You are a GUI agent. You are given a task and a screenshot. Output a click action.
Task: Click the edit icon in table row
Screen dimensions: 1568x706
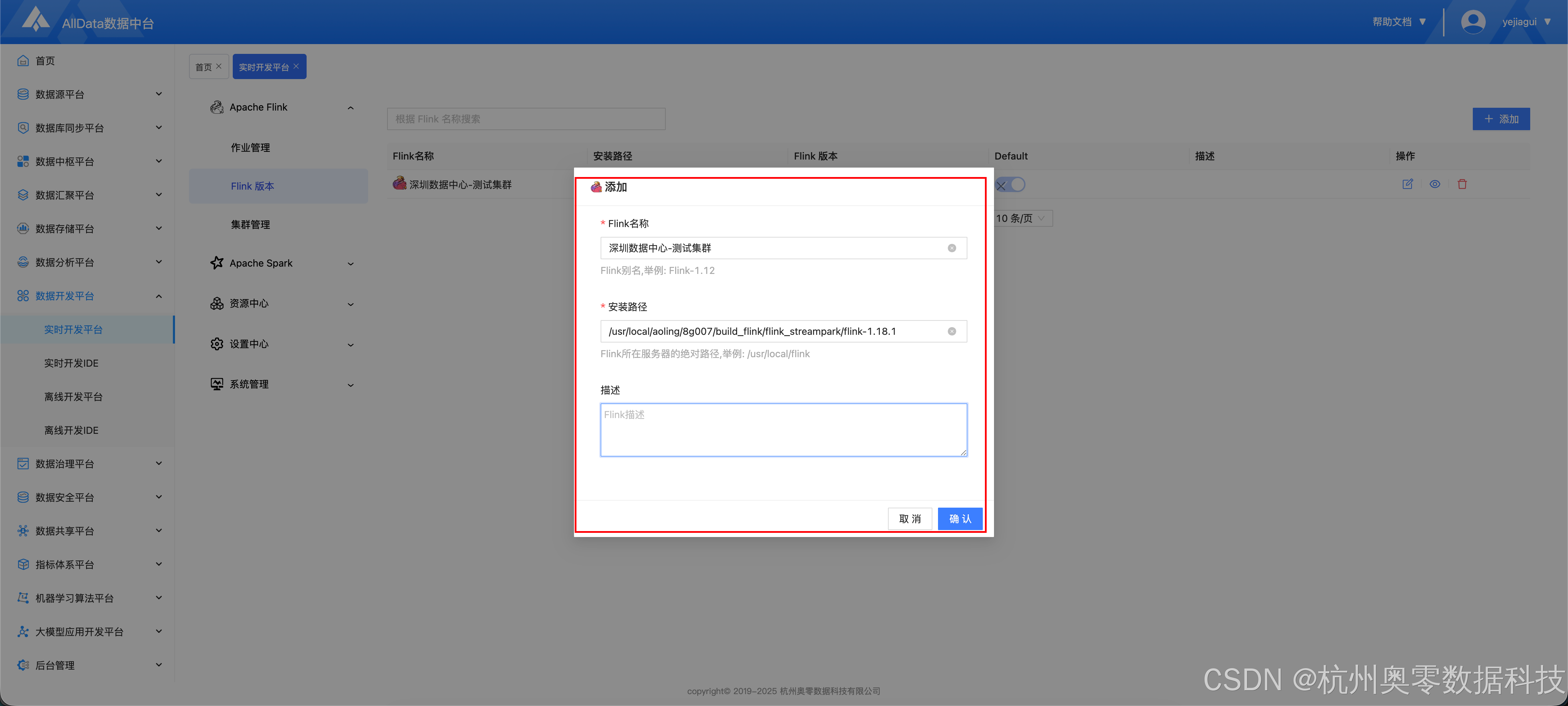1407,184
